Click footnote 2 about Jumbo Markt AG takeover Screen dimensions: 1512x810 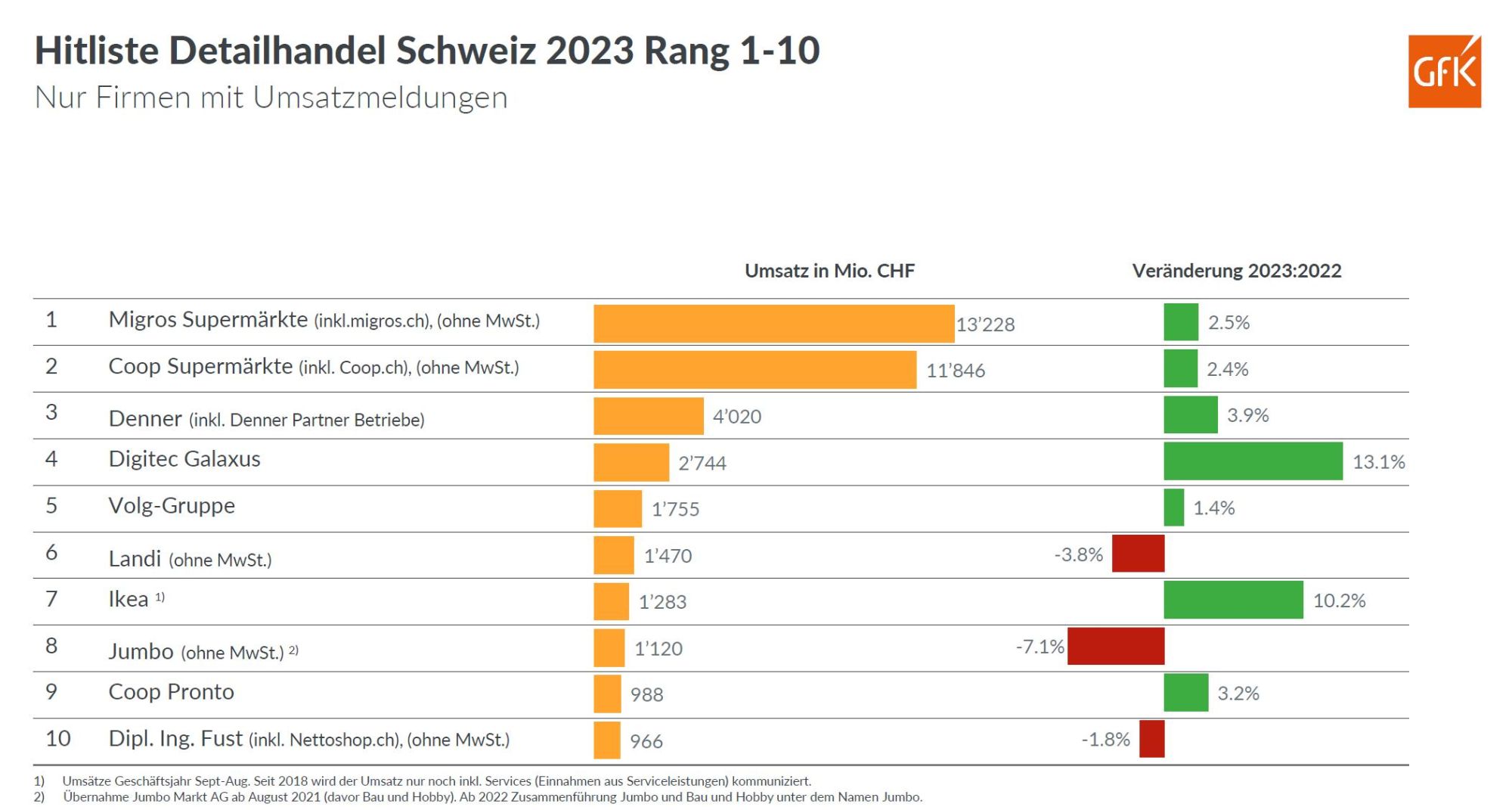[x=478, y=797]
